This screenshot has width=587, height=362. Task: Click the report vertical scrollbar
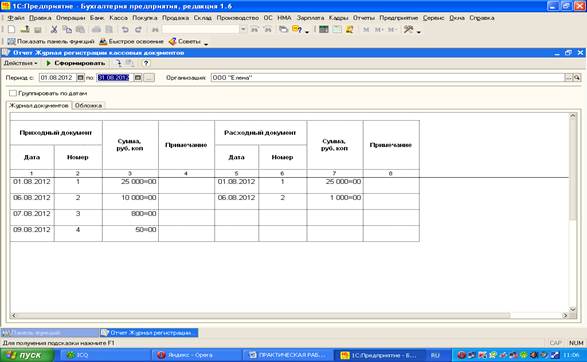[572, 212]
